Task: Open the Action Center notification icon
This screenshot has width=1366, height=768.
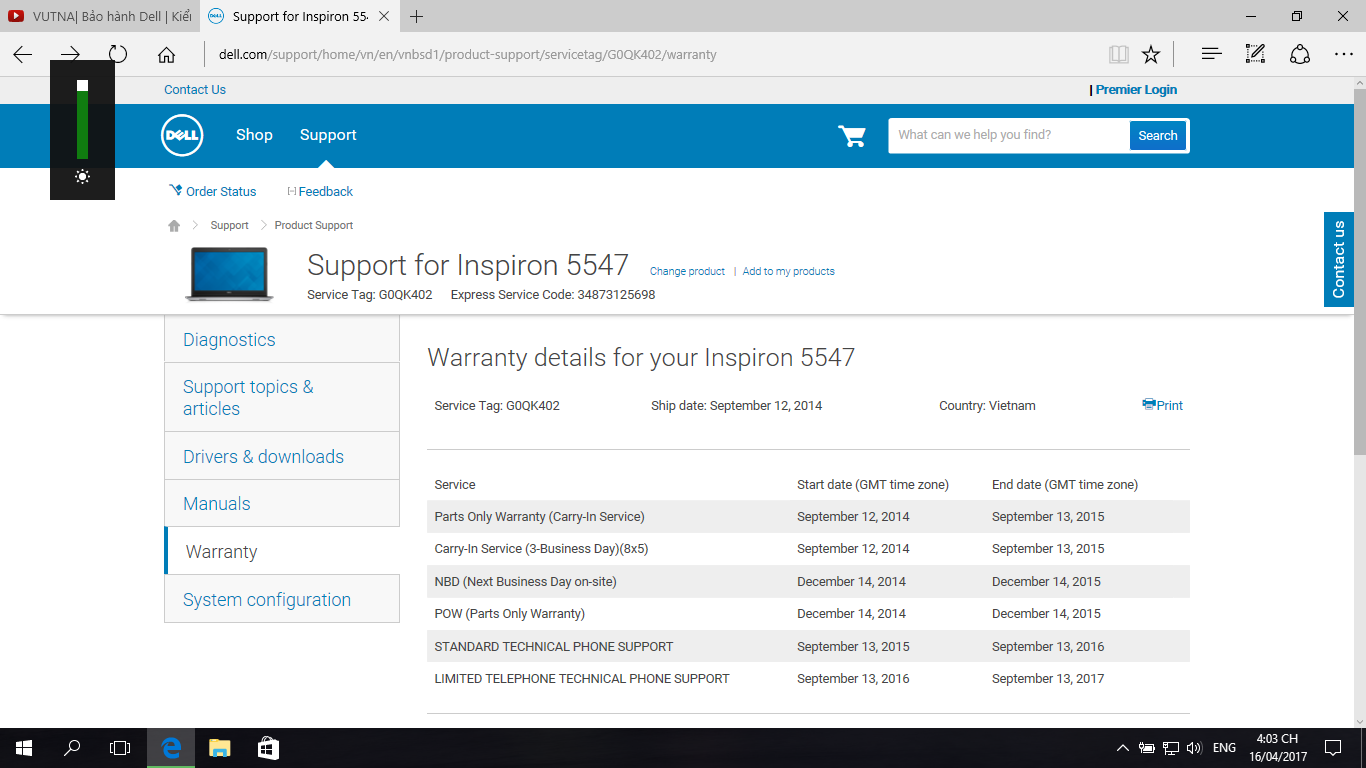Action: coord(1332,748)
